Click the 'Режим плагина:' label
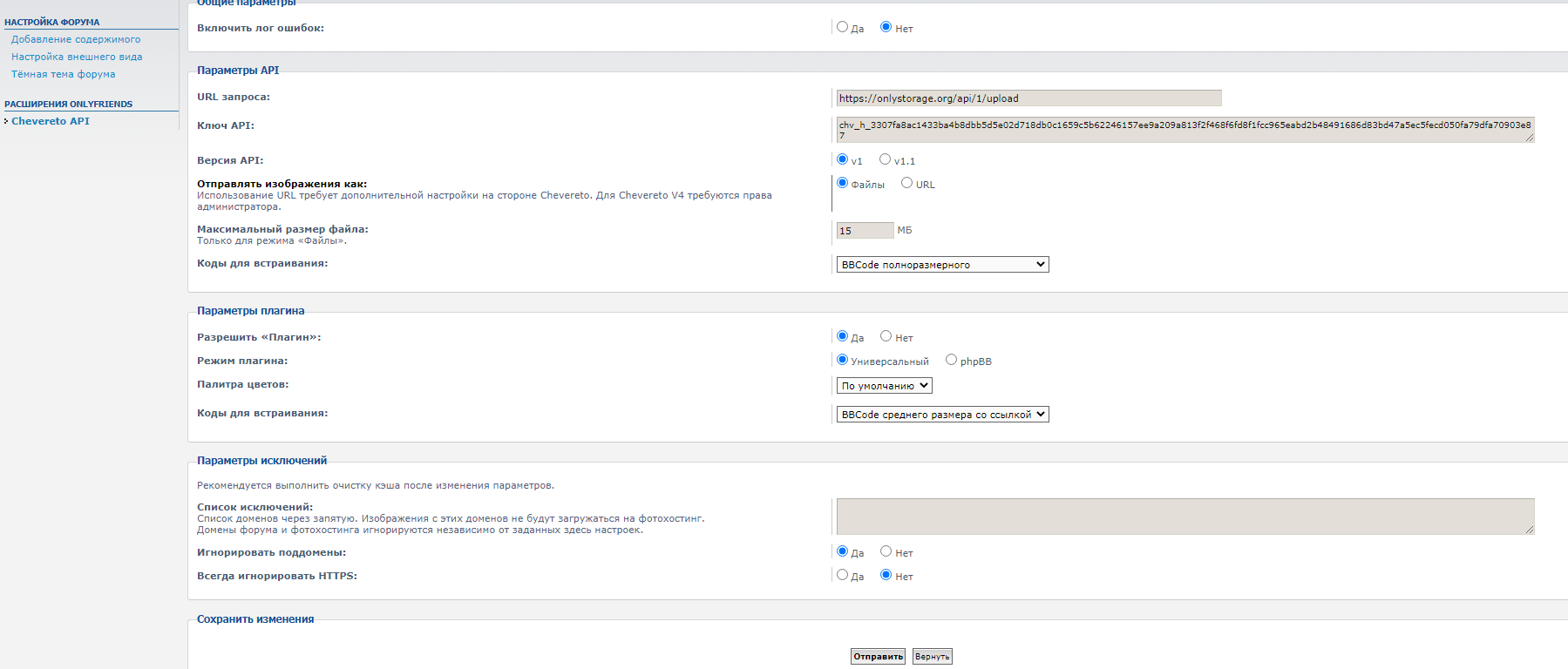Screen dimensions: 1568x669 242,361
